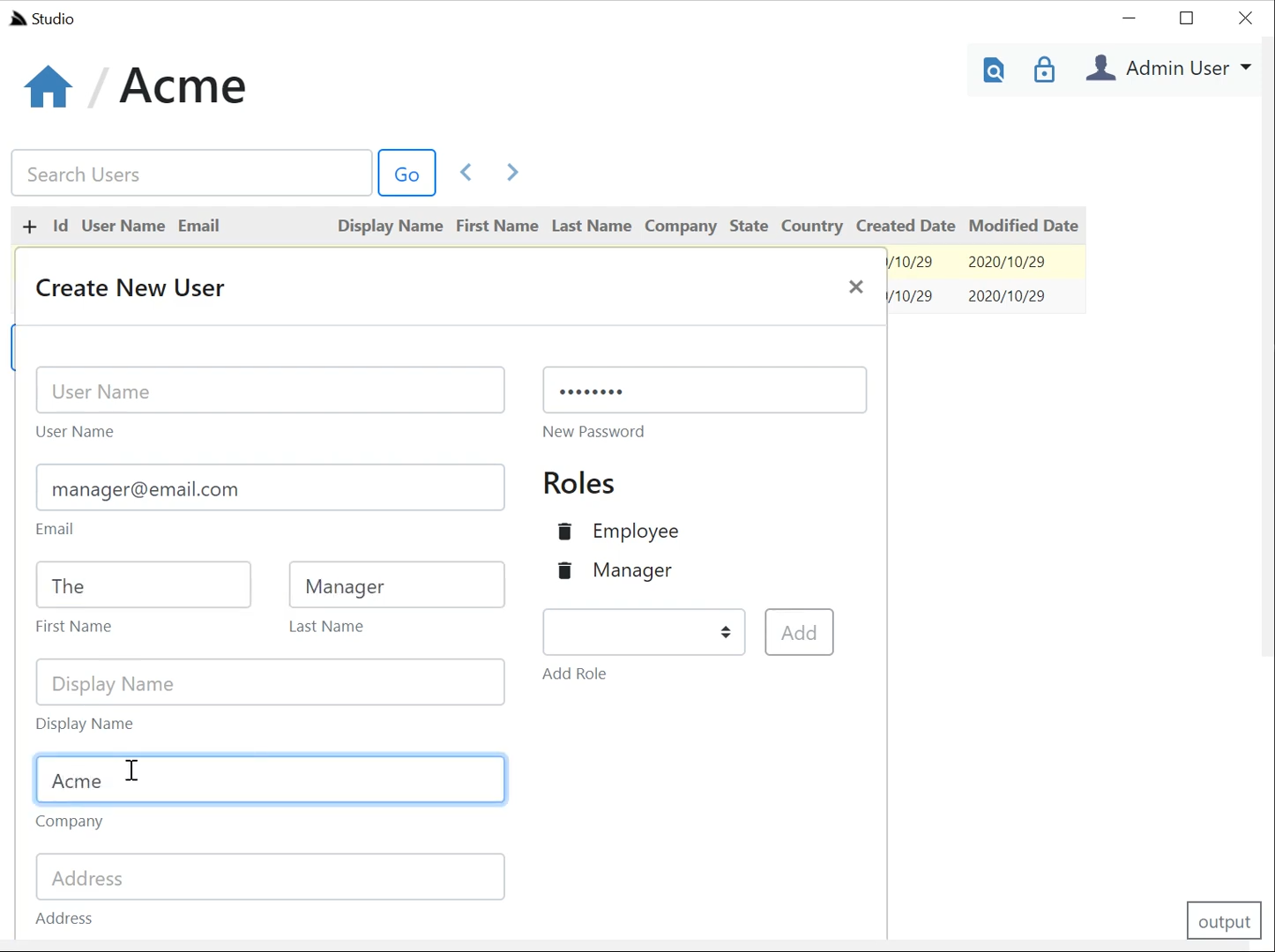Go to next page with right chevron
Image resolution: width=1275 pixels, height=952 pixels.
coord(512,173)
